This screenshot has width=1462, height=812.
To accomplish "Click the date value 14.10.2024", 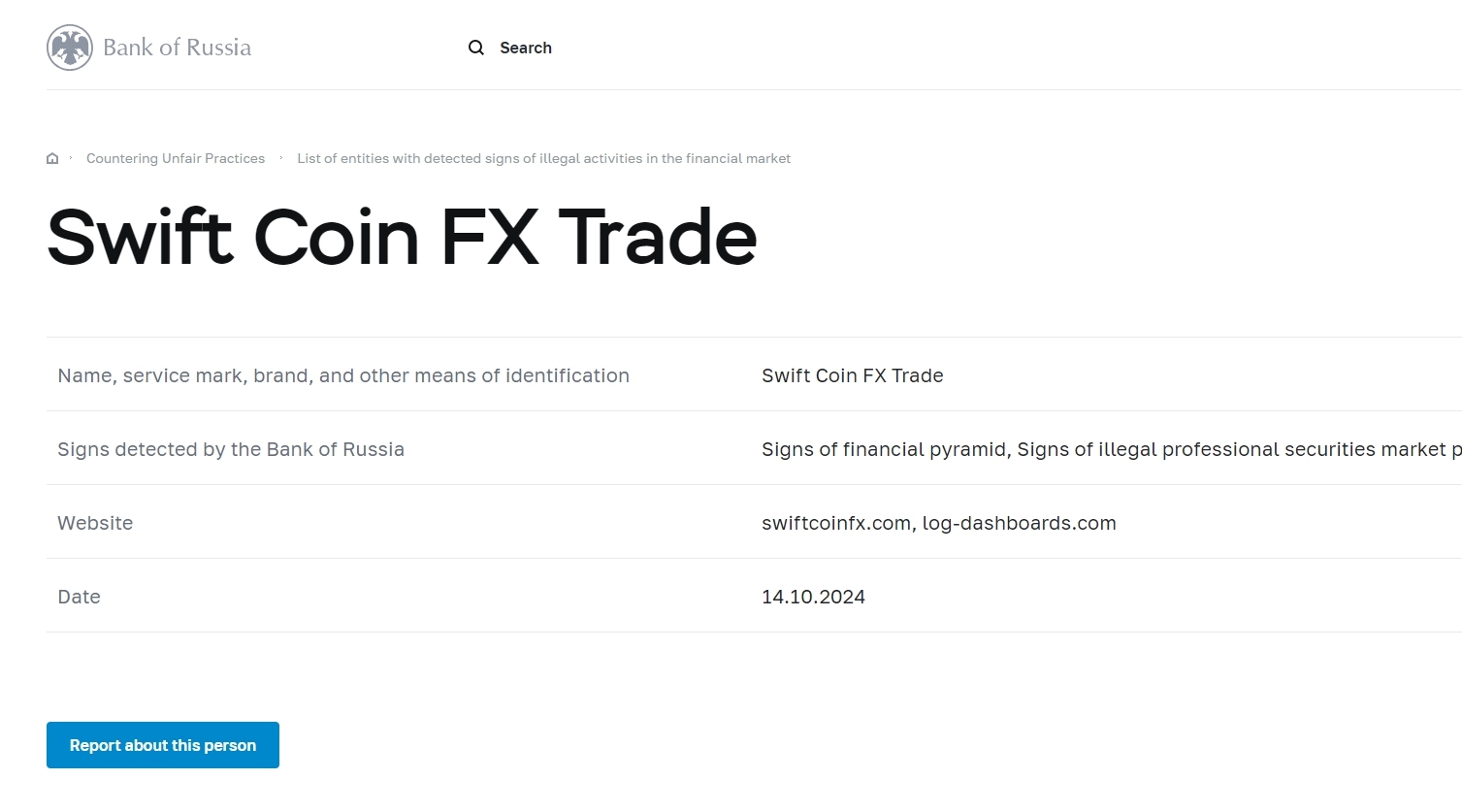I will [813, 597].
